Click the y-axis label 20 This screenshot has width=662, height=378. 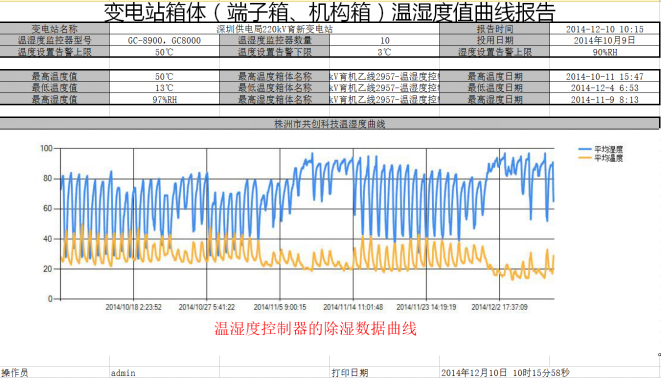point(48,269)
